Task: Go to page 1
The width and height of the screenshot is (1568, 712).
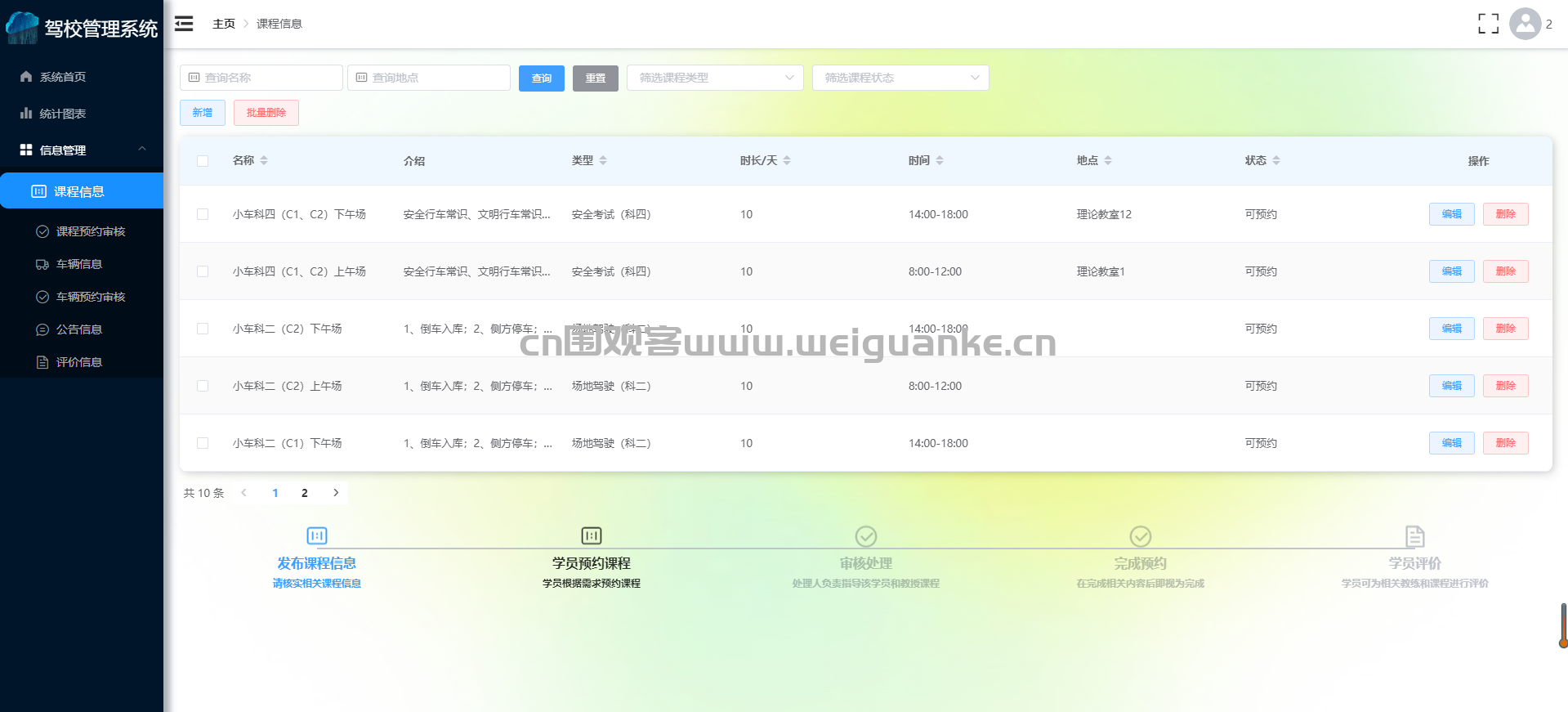Action: click(x=275, y=493)
